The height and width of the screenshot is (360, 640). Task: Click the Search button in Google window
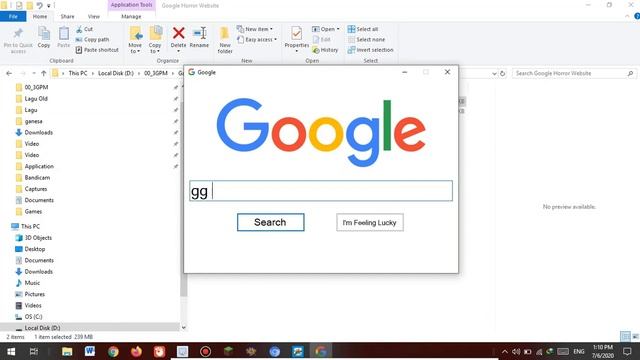[x=270, y=222]
